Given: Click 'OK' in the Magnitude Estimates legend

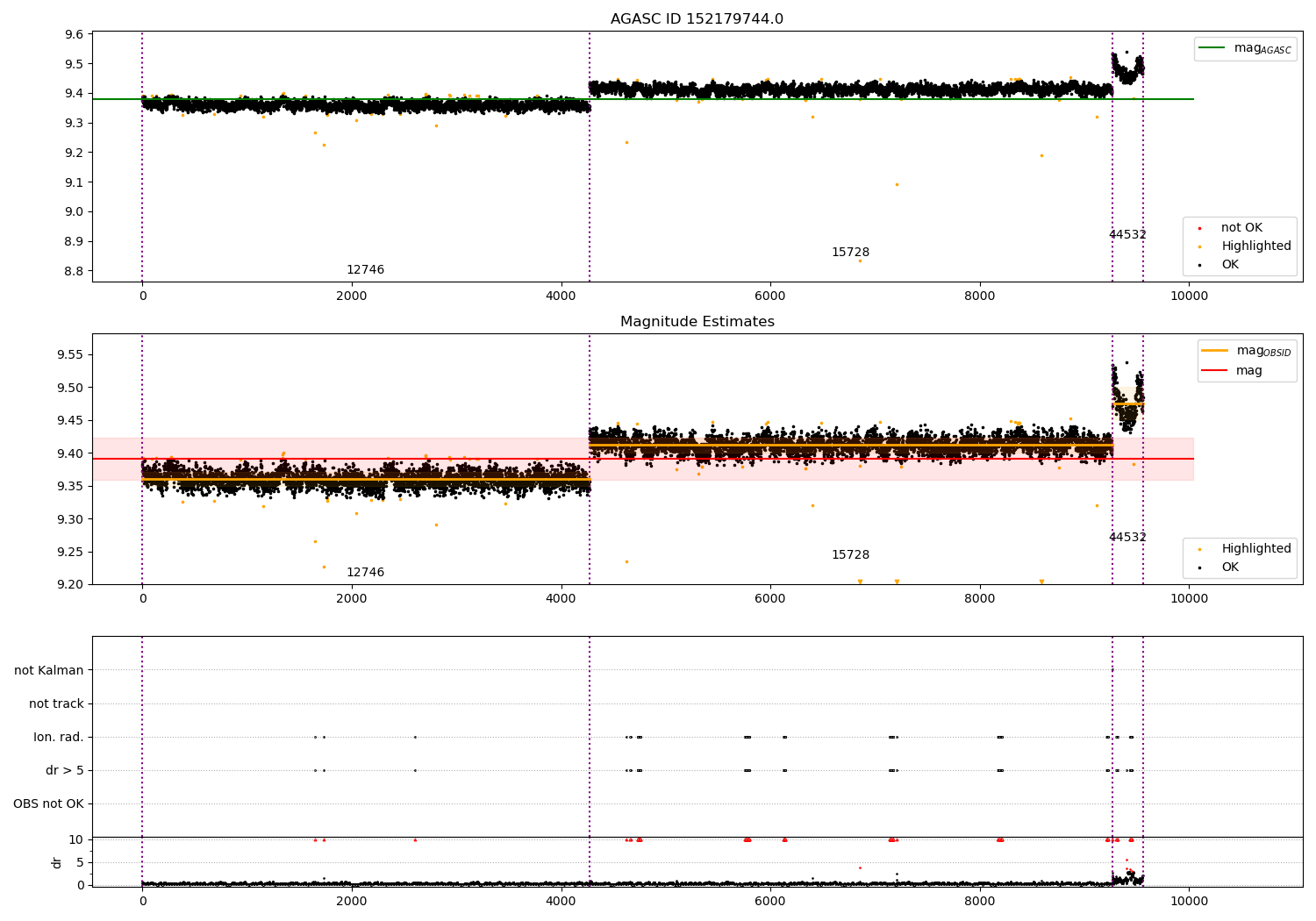Looking at the screenshot, I should coord(1230,568).
